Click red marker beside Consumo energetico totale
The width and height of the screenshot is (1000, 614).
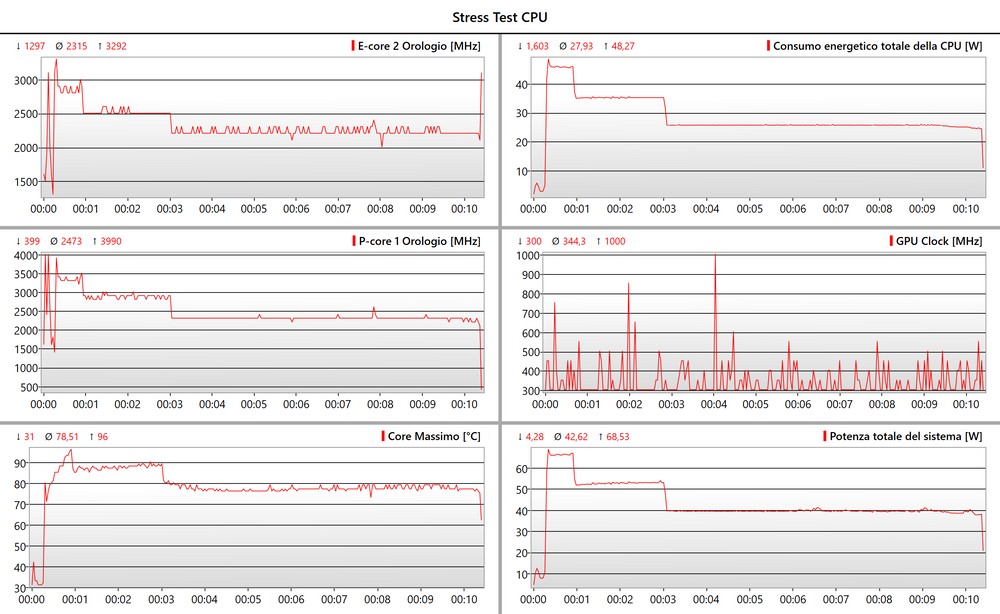768,46
